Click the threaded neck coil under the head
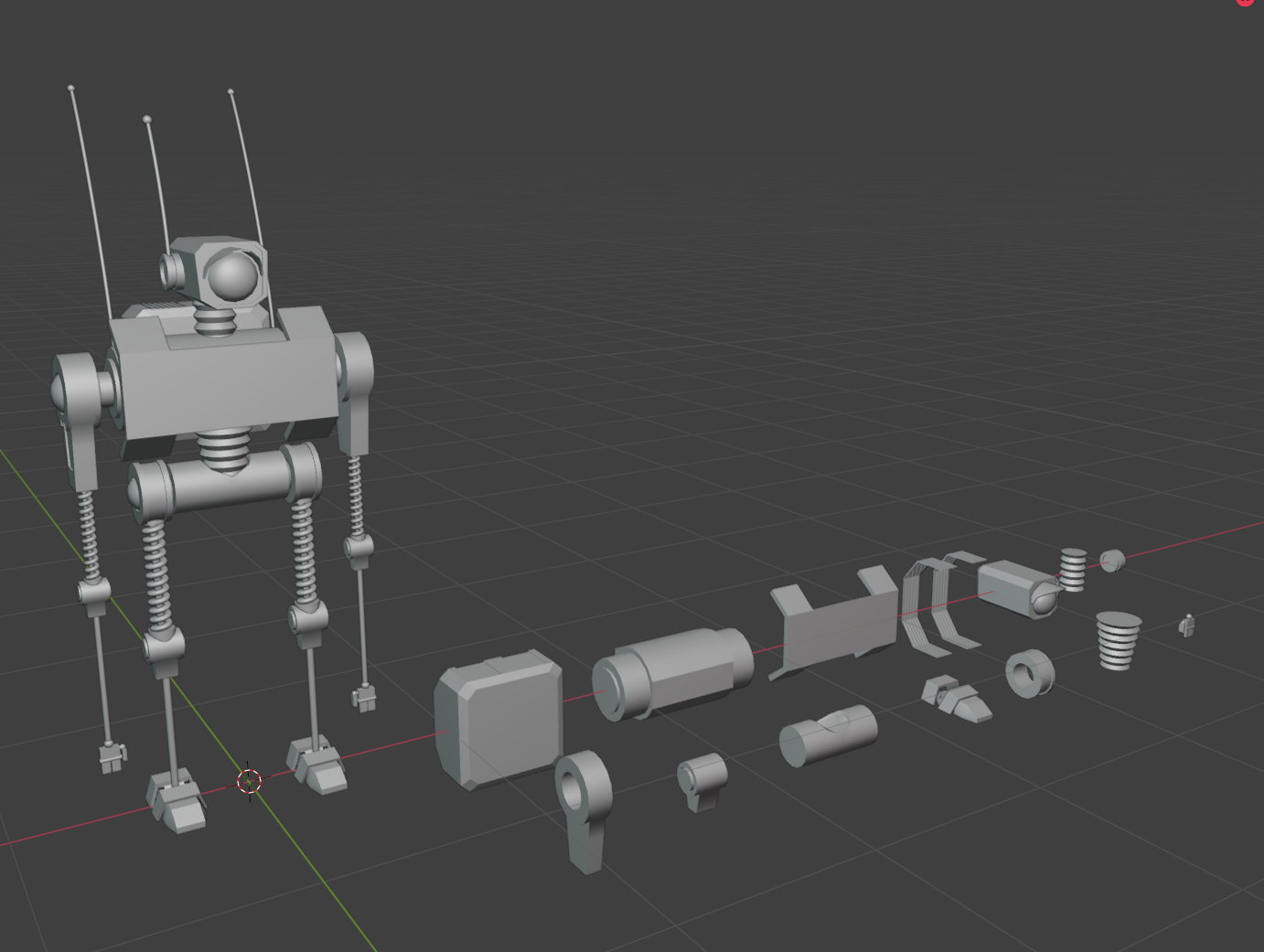This screenshot has height=952, width=1264. pyautogui.click(x=215, y=322)
